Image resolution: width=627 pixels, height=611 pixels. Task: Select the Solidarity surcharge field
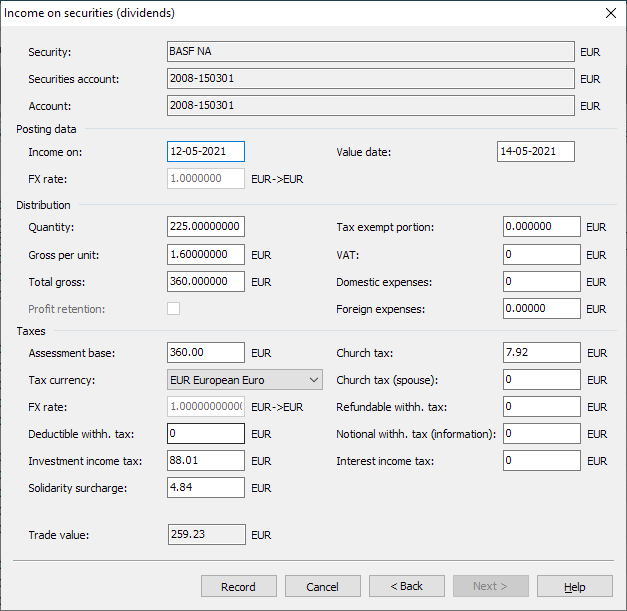click(x=206, y=487)
